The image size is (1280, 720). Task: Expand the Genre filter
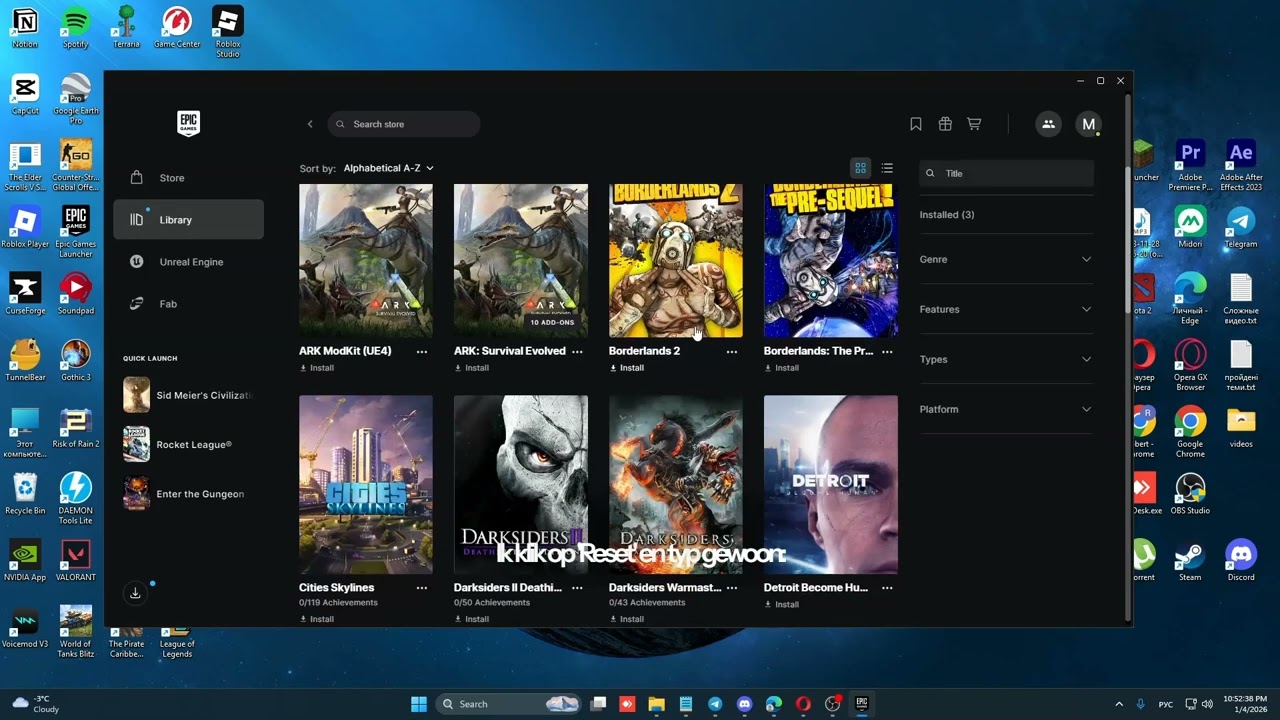(1006, 259)
